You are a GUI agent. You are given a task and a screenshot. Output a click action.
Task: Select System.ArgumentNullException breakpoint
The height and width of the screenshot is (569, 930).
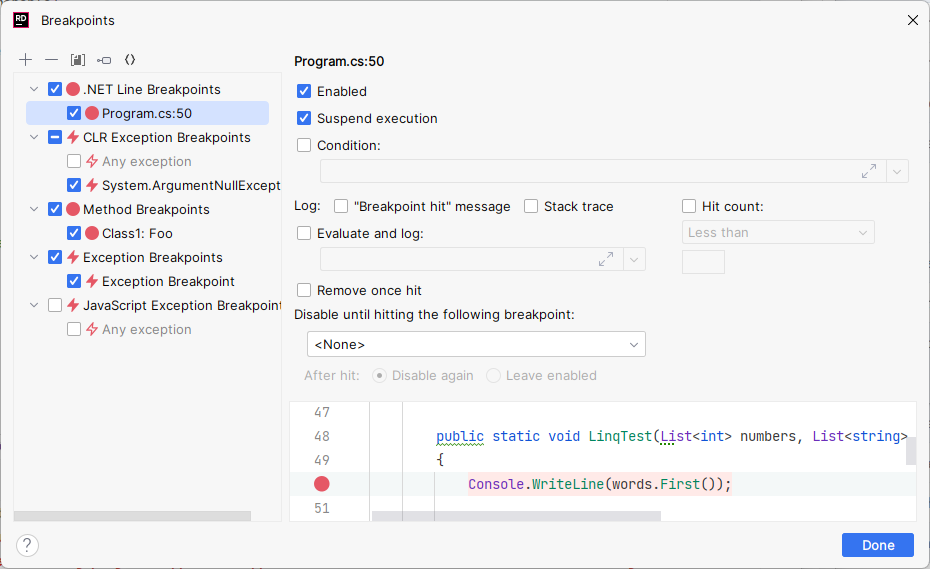click(x=191, y=185)
